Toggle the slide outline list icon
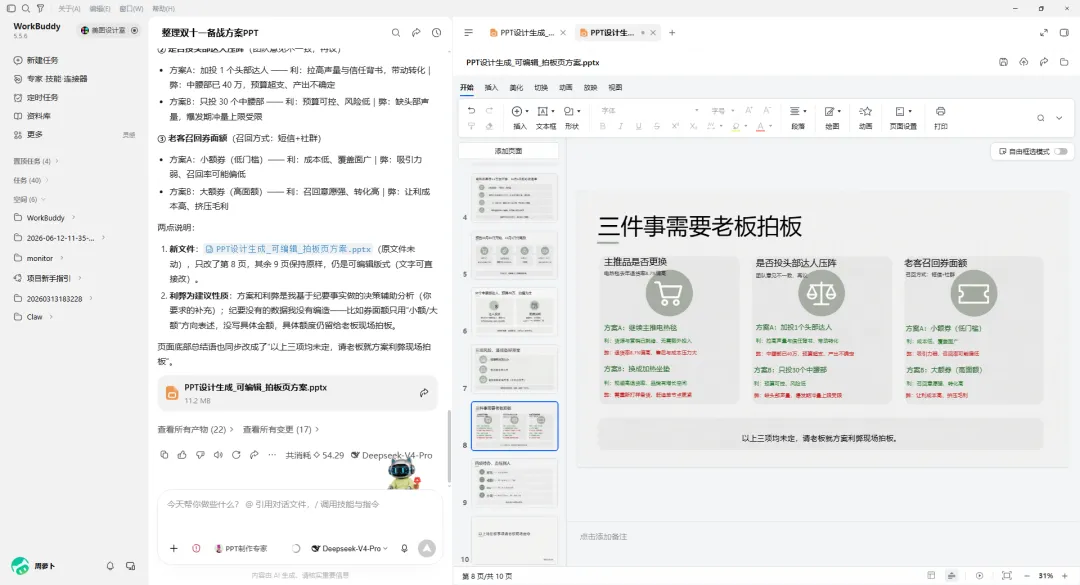 [468, 32]
